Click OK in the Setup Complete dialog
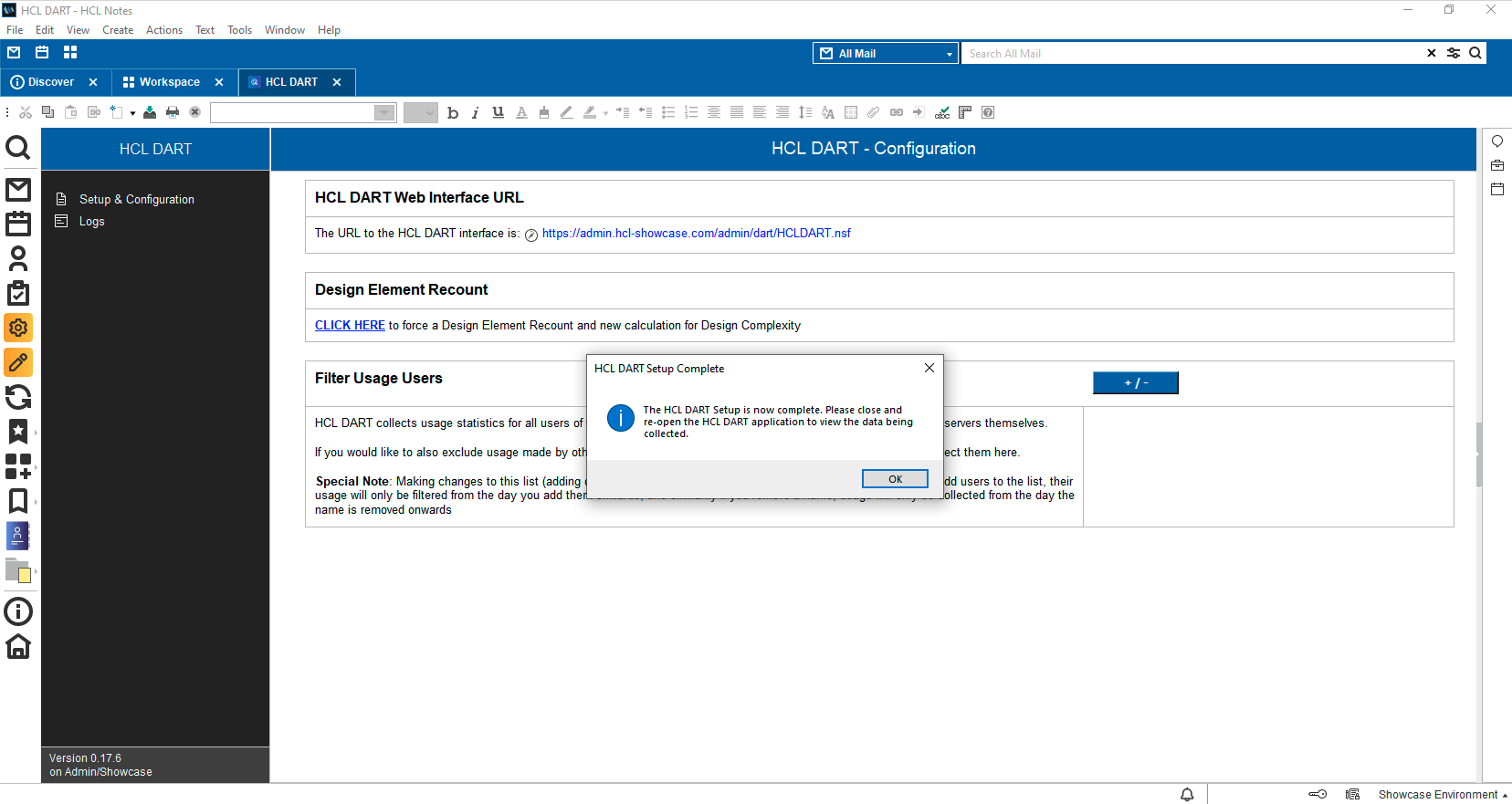Image resolution: width=1512 pixels, height=804 pixels. (895, 479)
